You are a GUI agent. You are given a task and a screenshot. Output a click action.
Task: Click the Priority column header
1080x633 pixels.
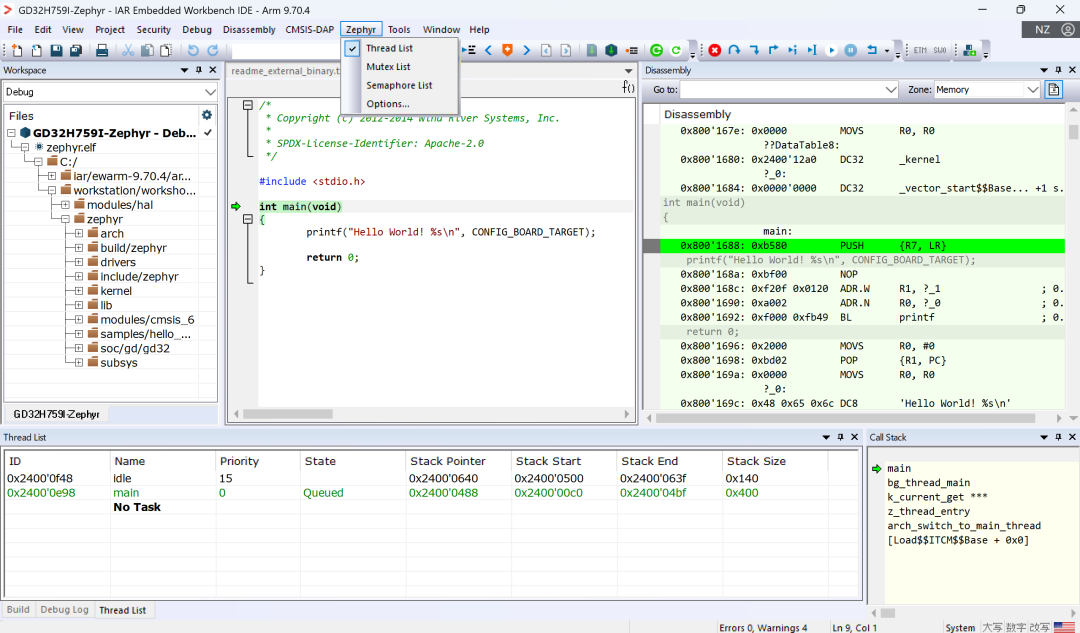(258, 461)
